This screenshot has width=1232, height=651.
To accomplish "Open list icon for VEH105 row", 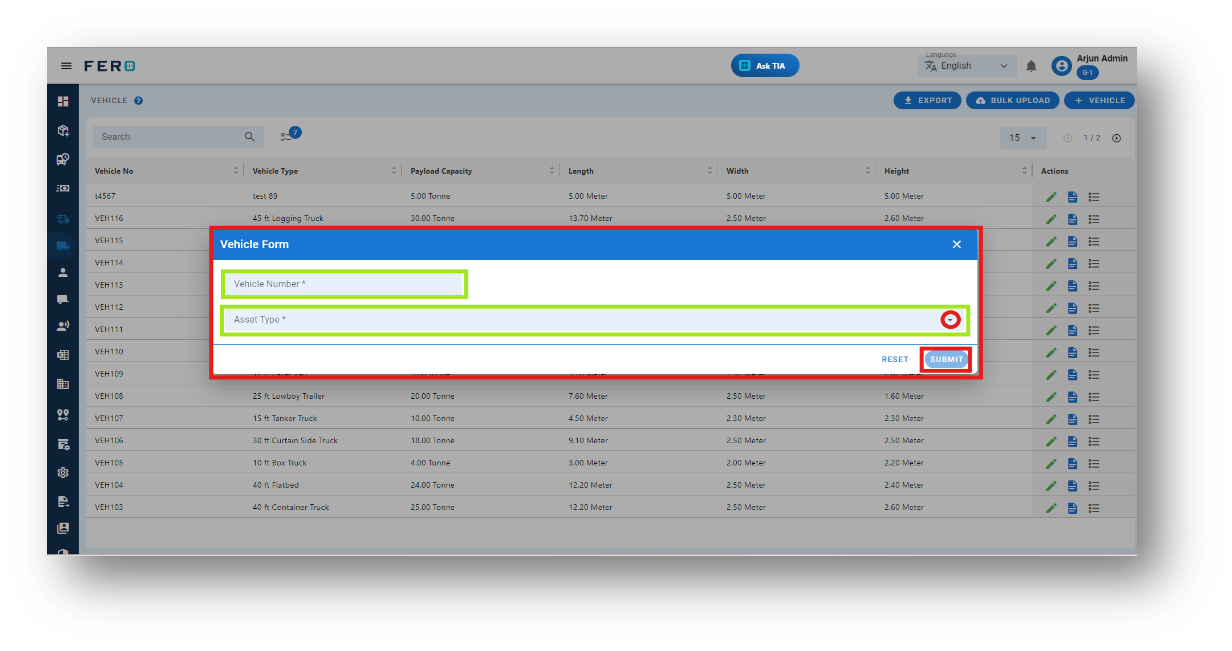I will point(1094,463).
